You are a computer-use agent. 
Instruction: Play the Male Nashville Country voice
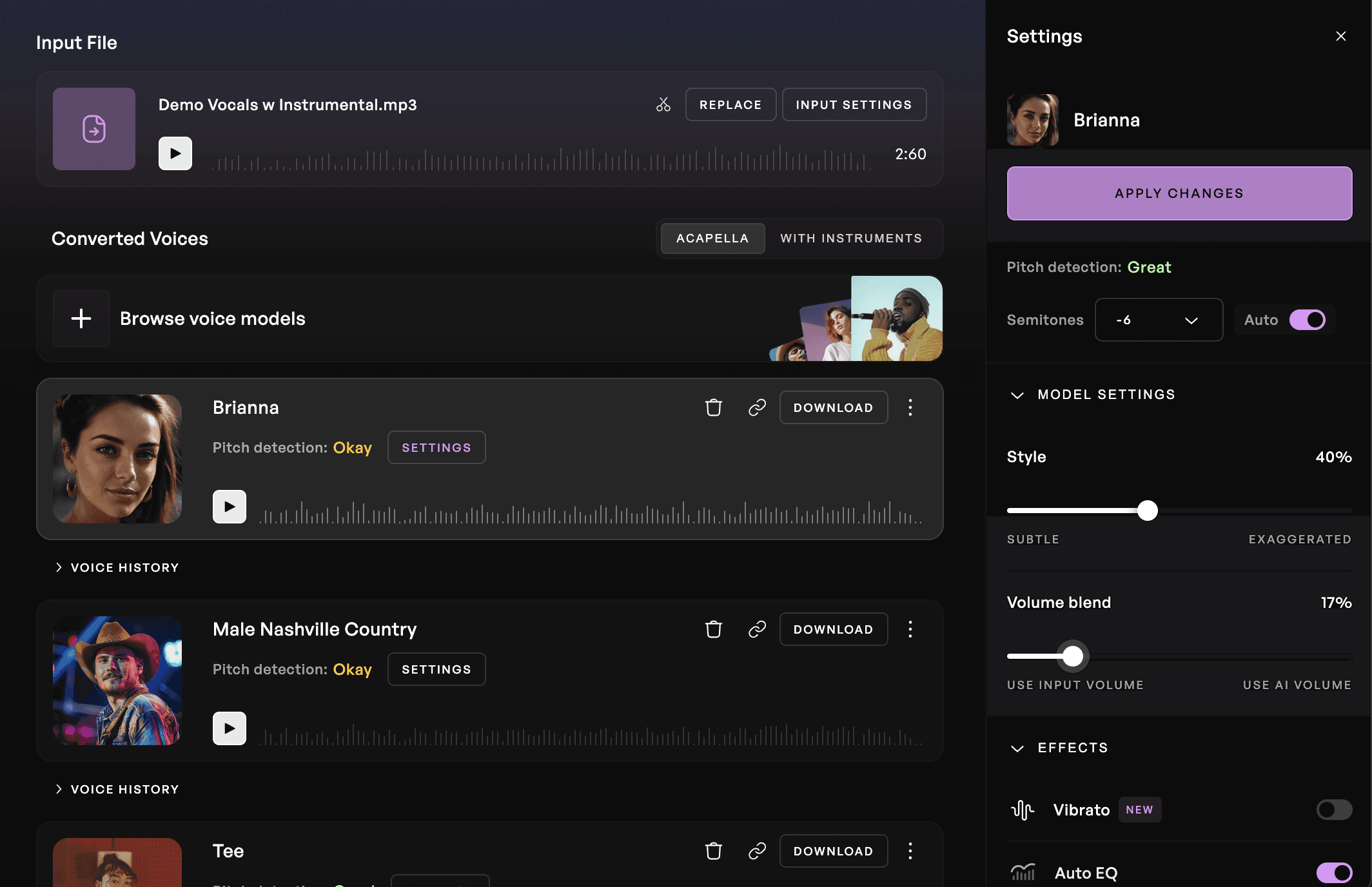230,728
